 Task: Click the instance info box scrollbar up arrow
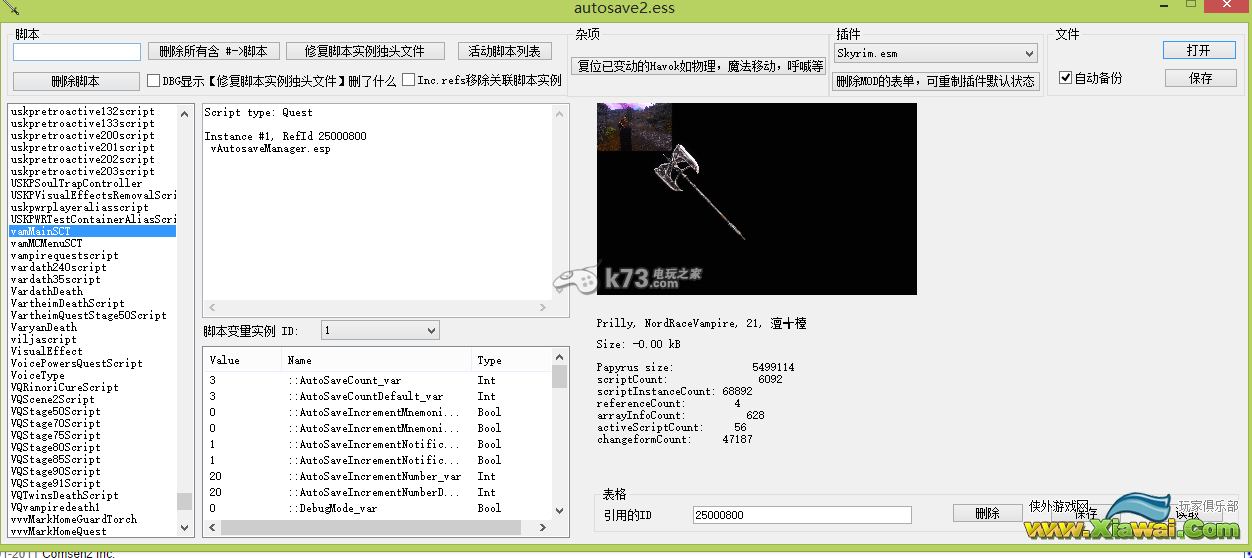[560, 113]
